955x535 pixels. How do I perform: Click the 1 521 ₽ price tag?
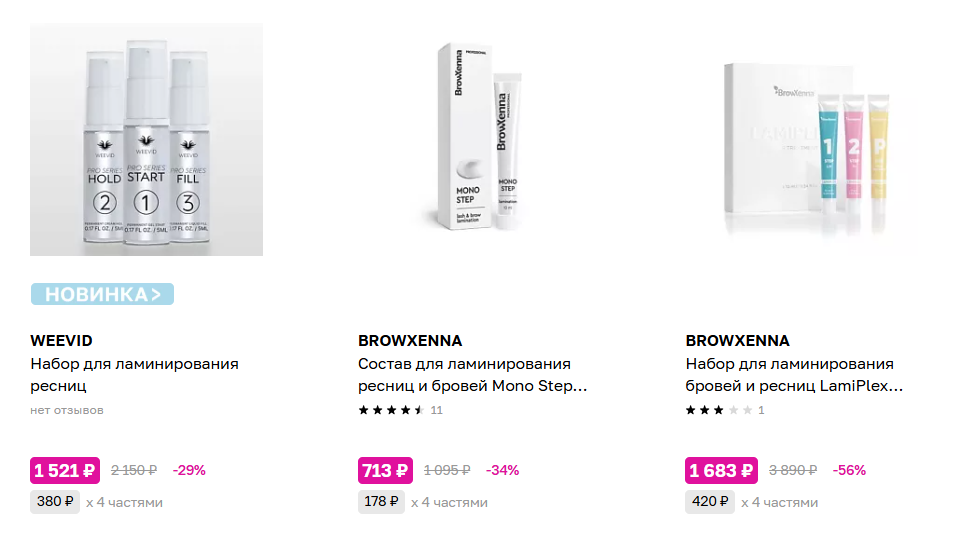65,470
